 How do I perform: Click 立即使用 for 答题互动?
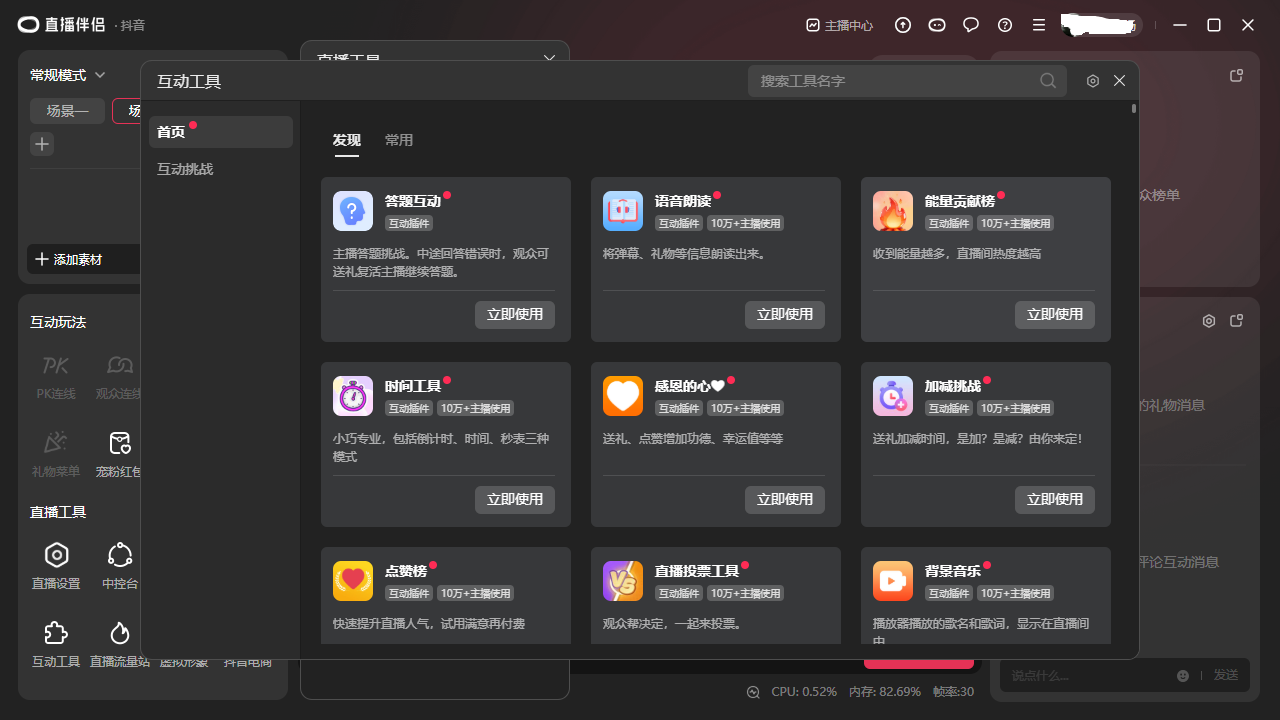(515, 314)
